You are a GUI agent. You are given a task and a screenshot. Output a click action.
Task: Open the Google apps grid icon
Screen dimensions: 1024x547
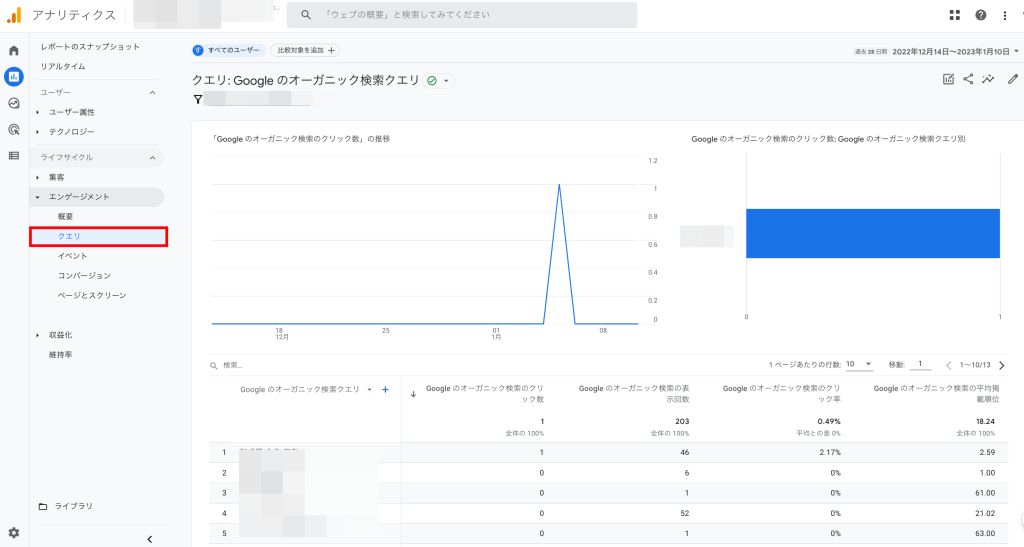954,15
